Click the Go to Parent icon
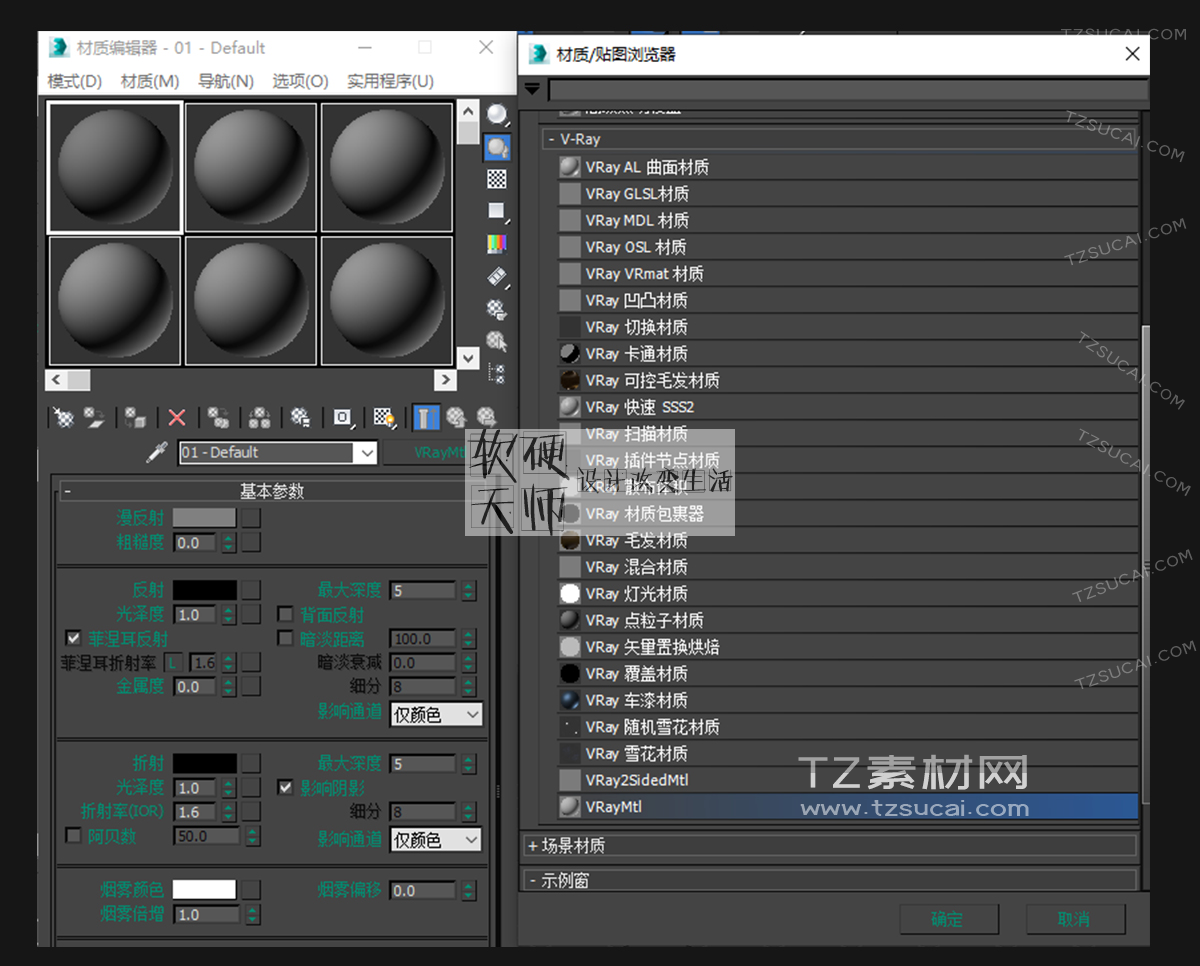This screenshot has width=1200, height=966. click(457, 417)
